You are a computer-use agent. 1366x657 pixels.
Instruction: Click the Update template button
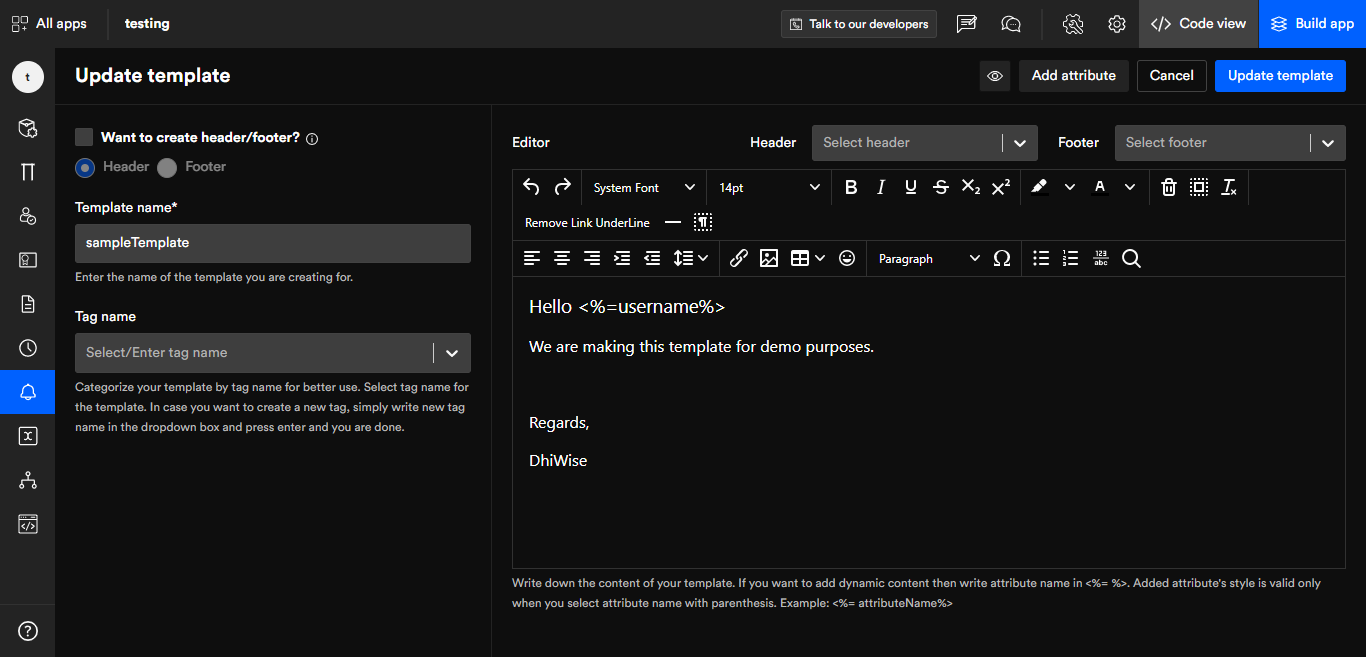tap(1280, 76)
